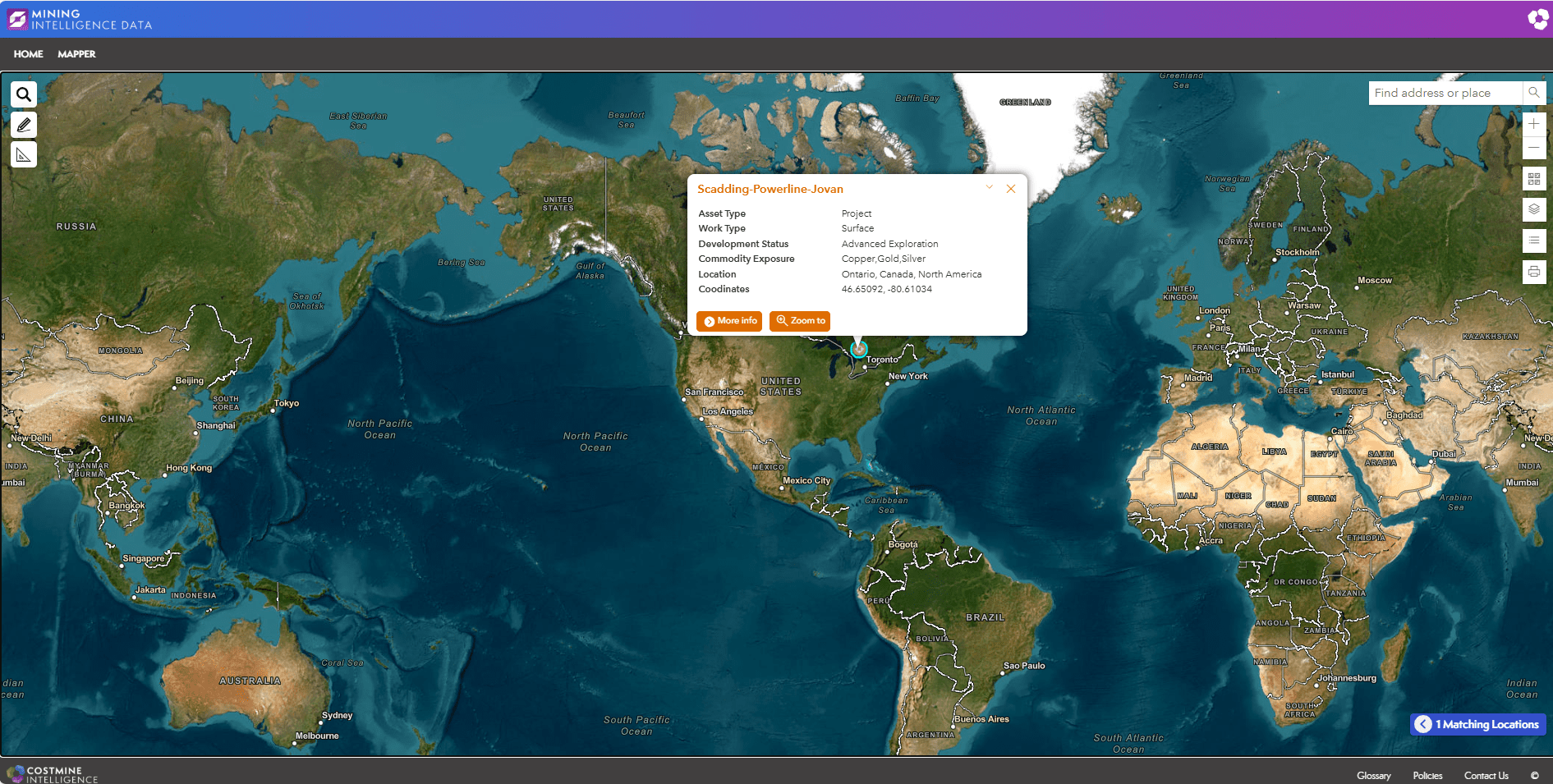Open the 1 Matching Locations panel
This screenshot has height=784, width=1553.
[1478, 724]
